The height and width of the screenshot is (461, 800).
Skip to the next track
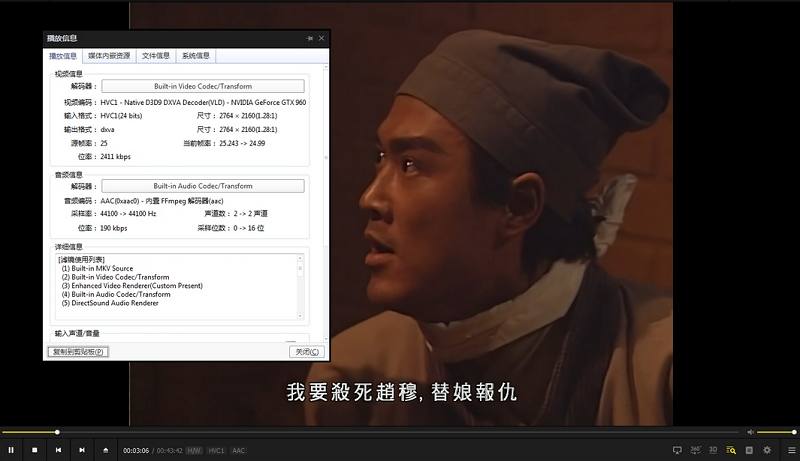[x=81, y=450]
